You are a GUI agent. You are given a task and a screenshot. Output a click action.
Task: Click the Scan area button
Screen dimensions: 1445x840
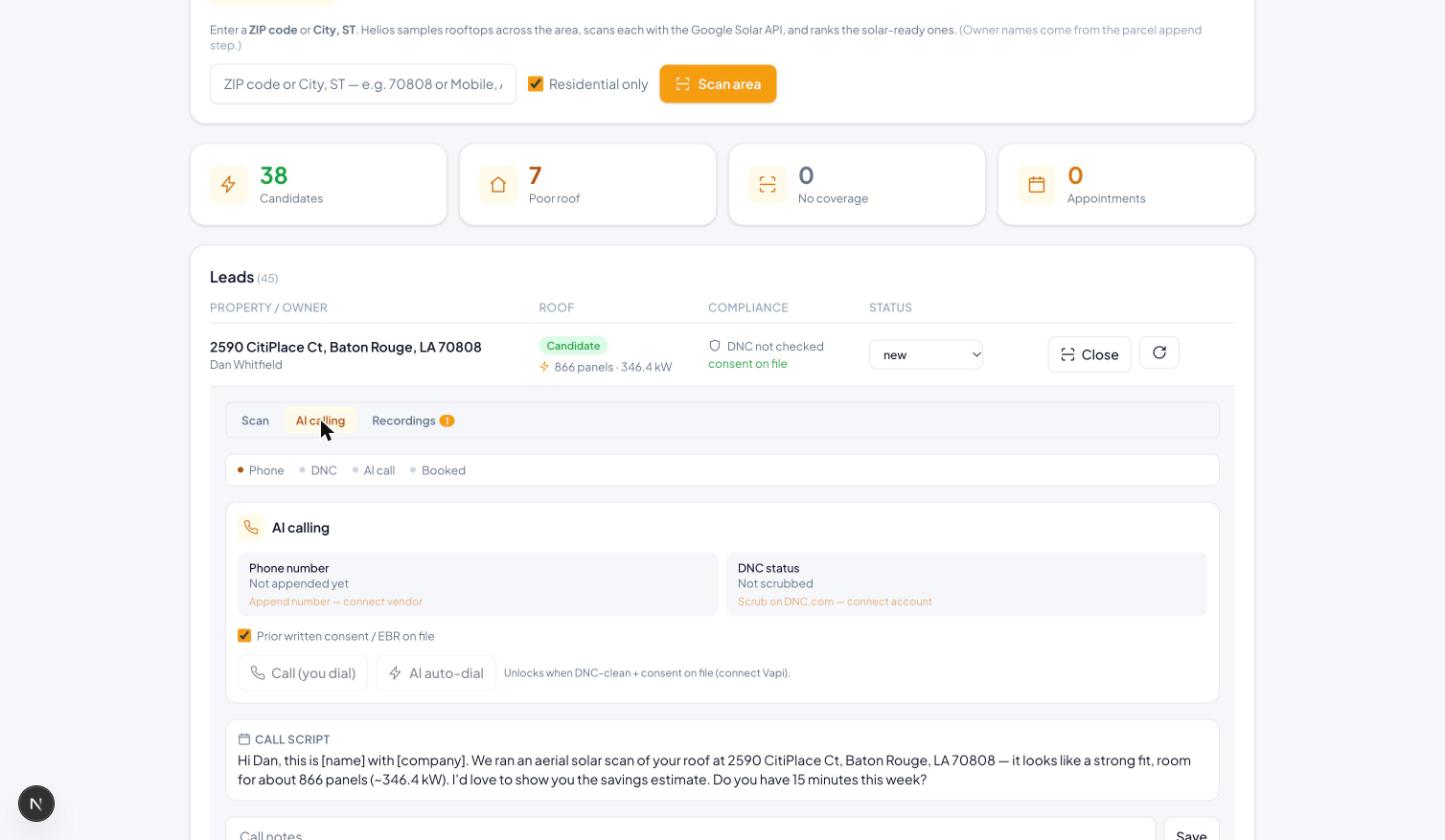point(718,84)
